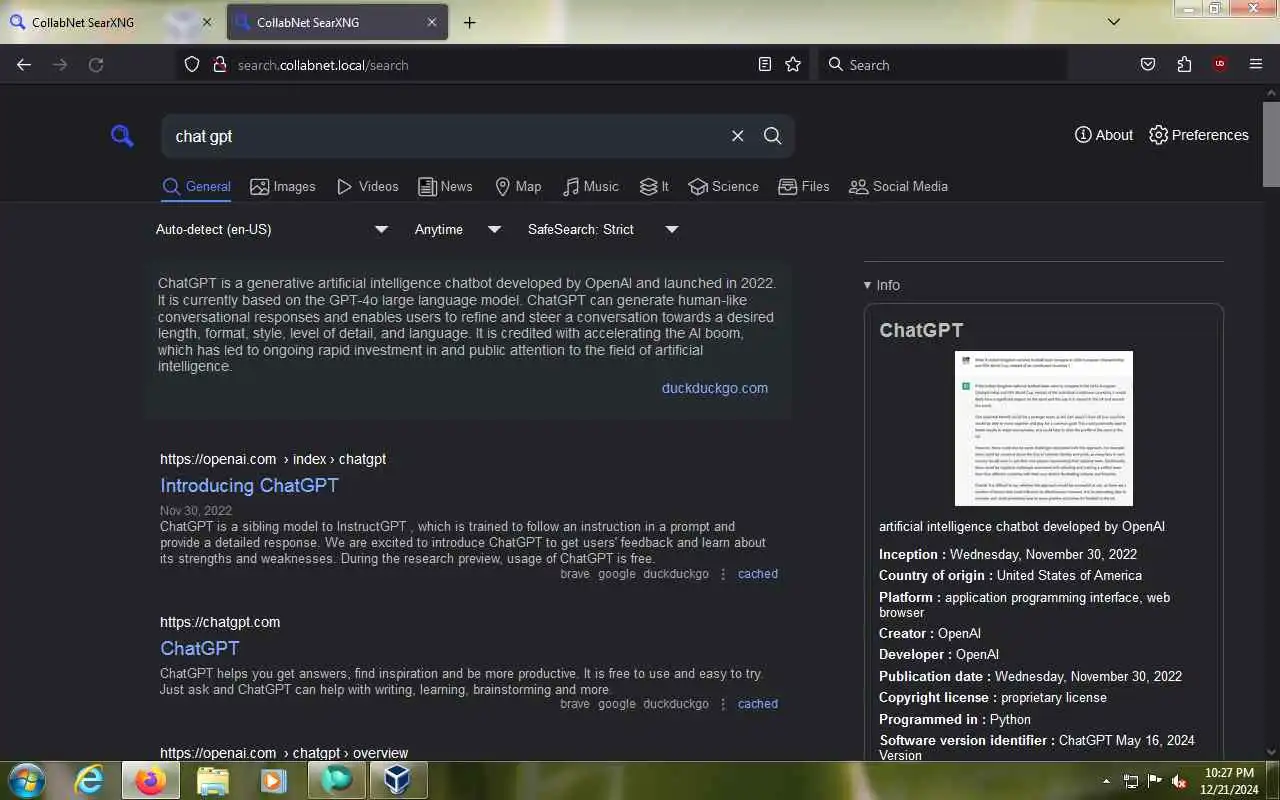This screenshot has width=1280, height=800.
Task: Switch to the Social Media category
Action: pos(898,186)
